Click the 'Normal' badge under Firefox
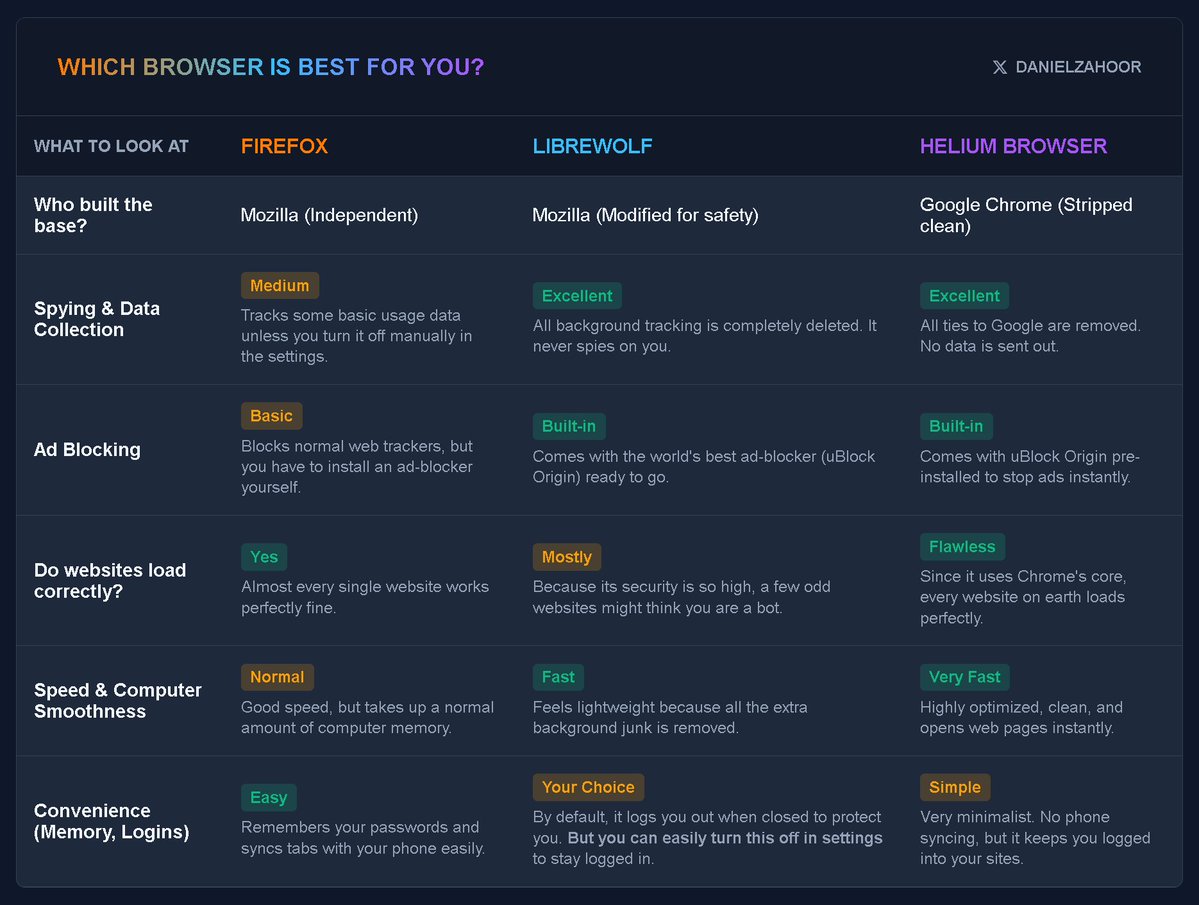The height and width of the screenshot is (905, 1199). pyautogui.click(x=277, y=677)
